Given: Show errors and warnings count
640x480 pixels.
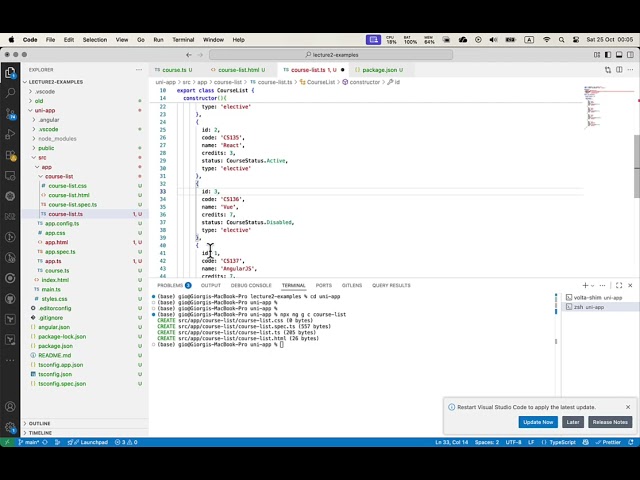Looking at the screenshot, I should tap(126, 442).
